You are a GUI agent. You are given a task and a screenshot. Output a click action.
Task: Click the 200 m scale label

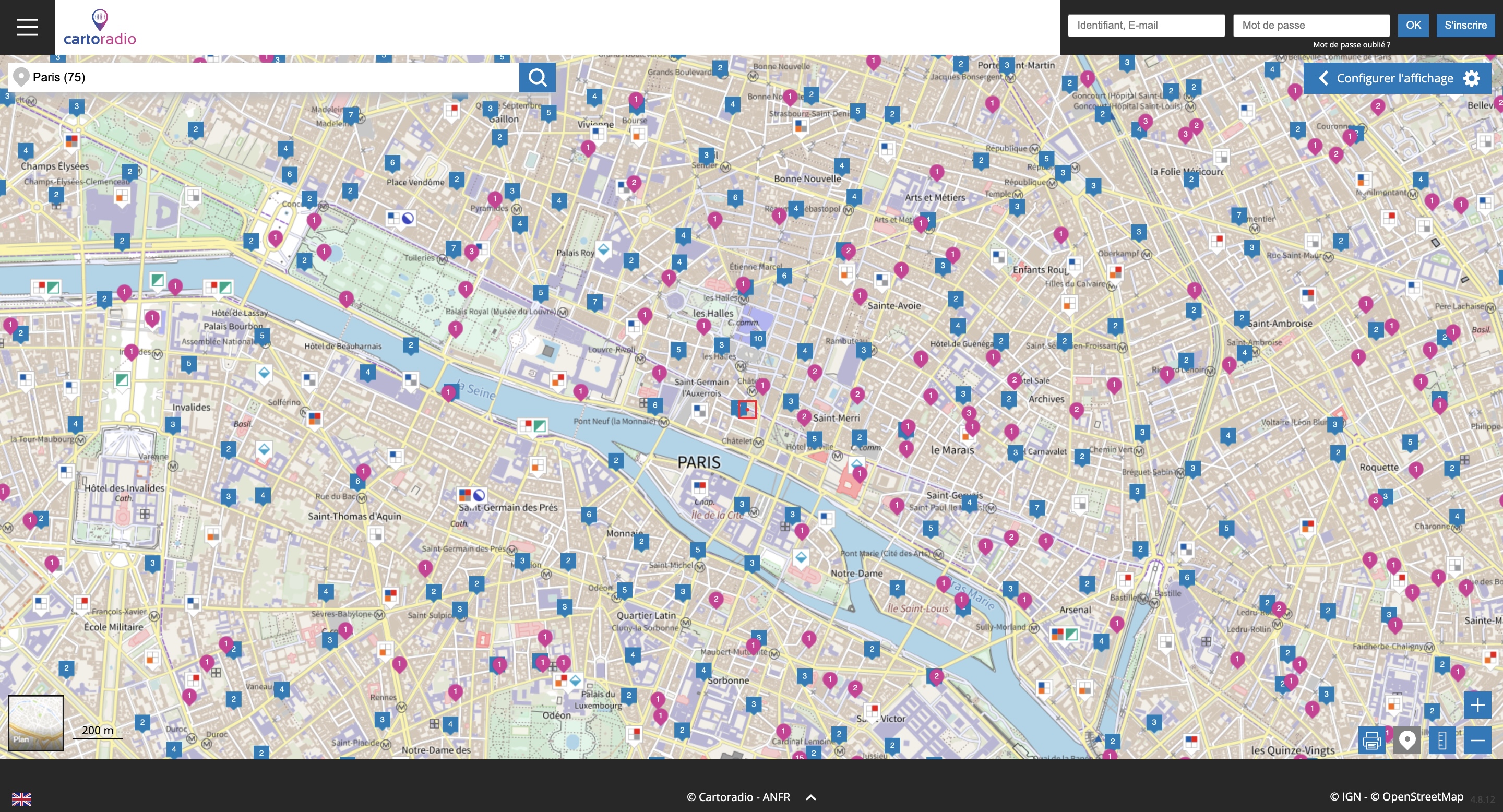tap(98, 731)
